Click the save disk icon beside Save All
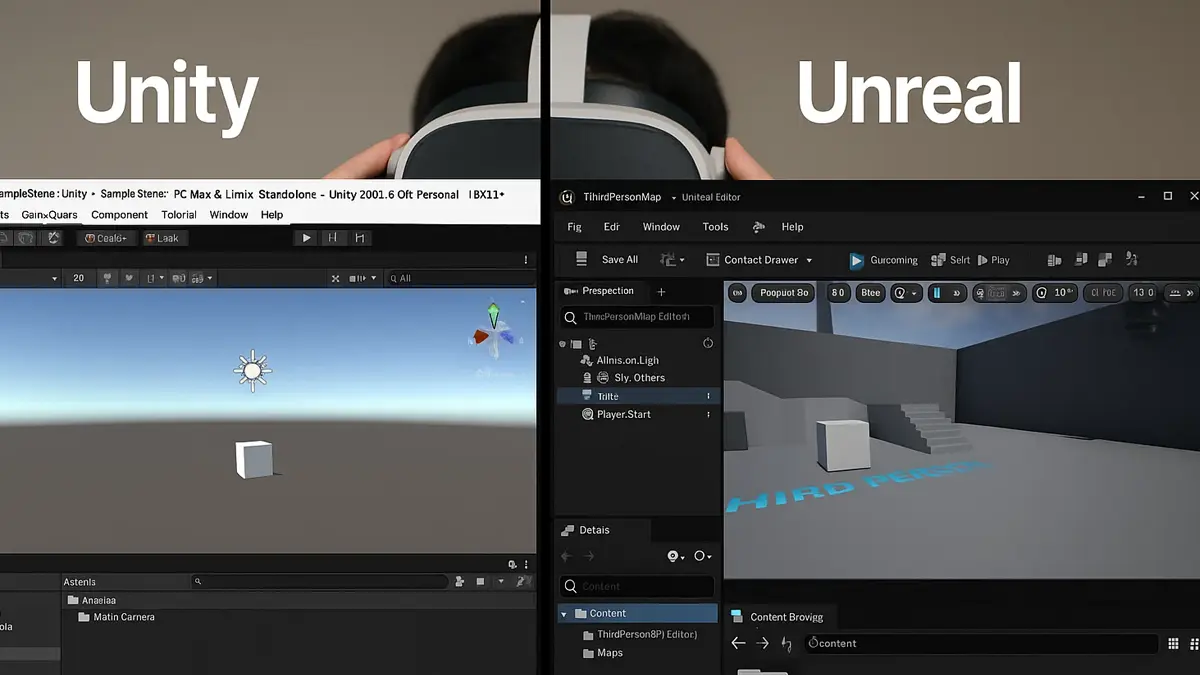 [582, 259]
